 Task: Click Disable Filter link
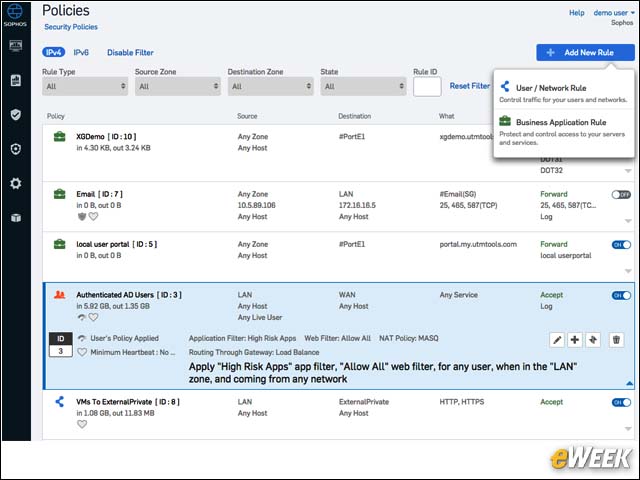tap(130, 52)
